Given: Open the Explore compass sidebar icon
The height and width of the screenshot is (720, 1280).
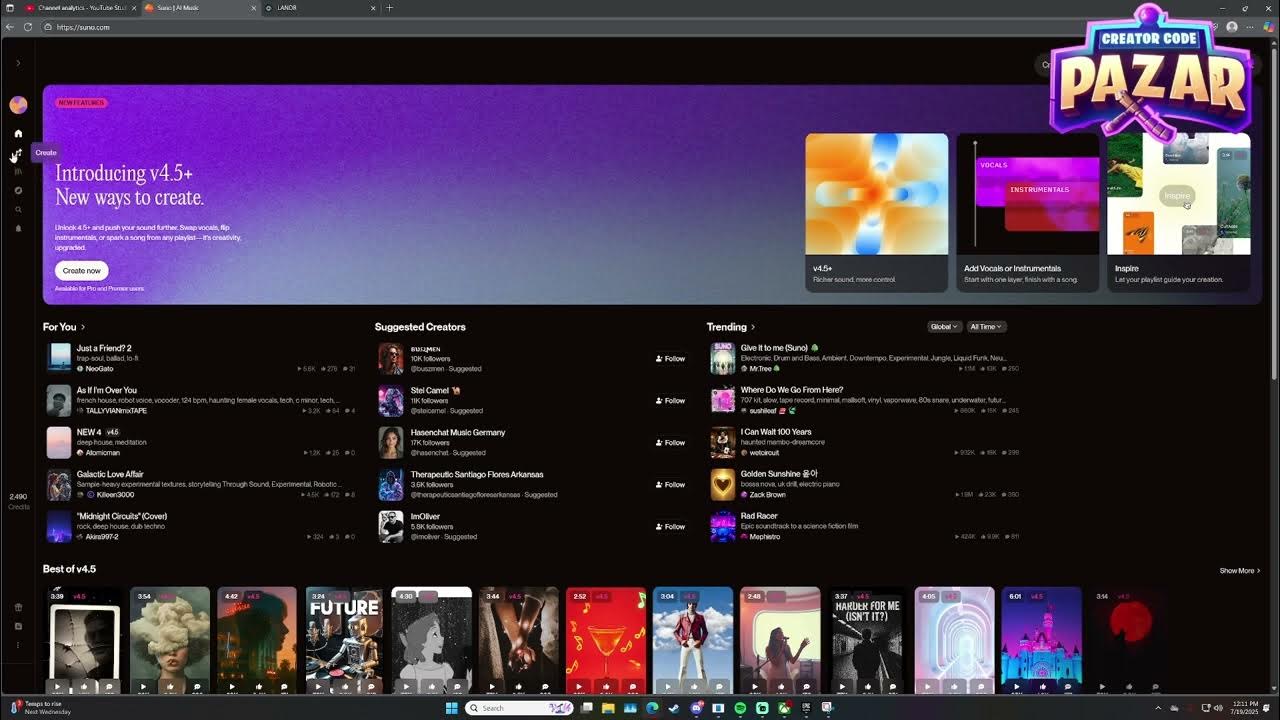Looking at the screenshot, I should pyautogui.click(x=18, y=190).
